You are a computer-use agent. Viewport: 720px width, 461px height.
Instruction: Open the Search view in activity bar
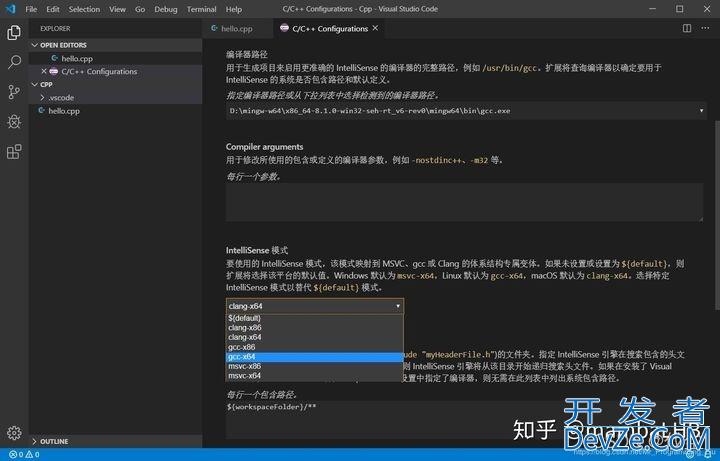pyautogui.click(x=14, y=62)
